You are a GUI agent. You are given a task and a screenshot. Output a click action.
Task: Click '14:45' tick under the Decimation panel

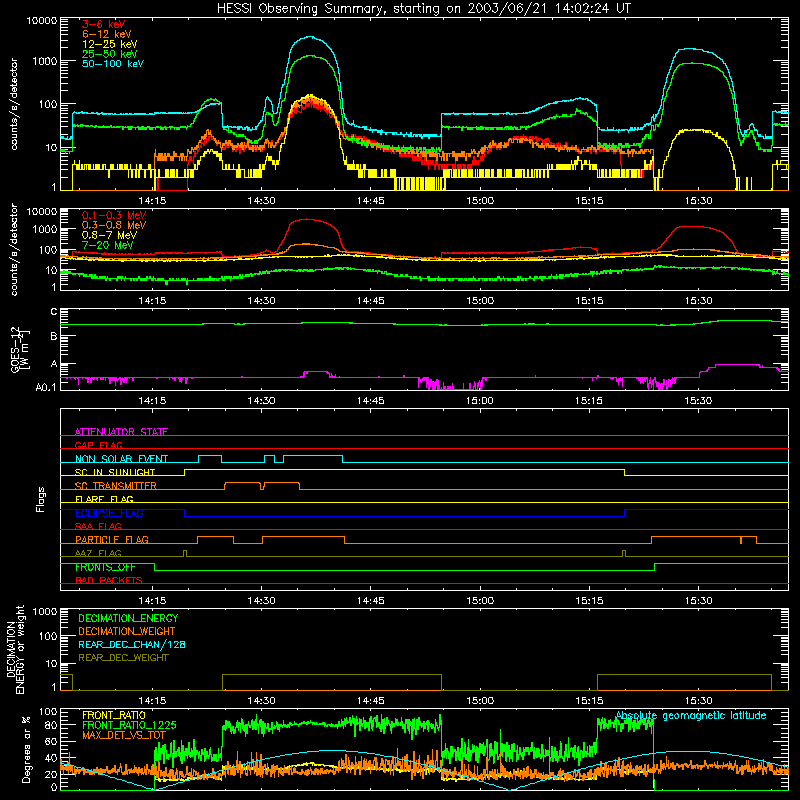pyautogui.click(x=370, y=701)
